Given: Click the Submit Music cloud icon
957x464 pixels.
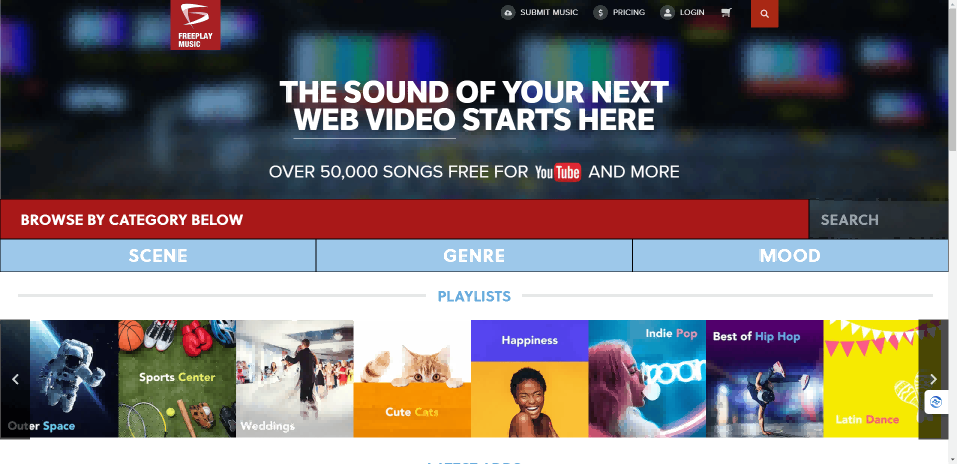Looking at the screenshot, I should point(508,12).
